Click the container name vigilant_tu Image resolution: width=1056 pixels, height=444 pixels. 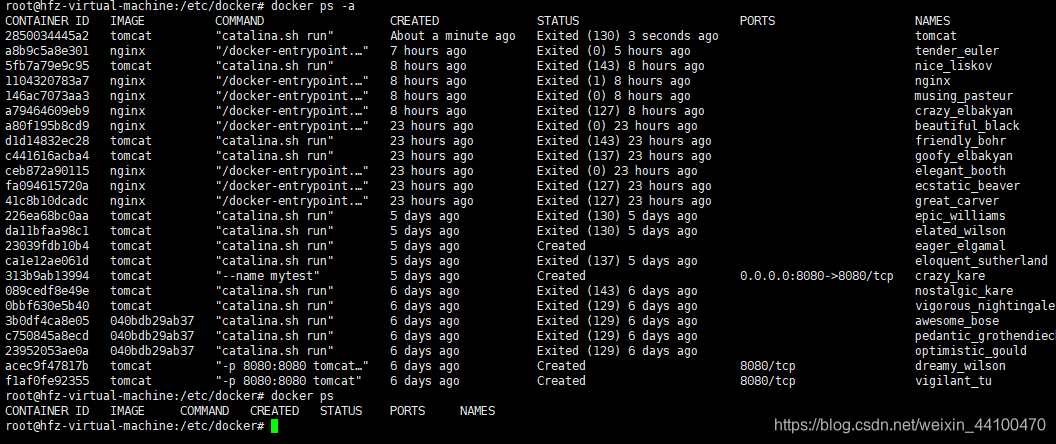(x=954, y=381)
